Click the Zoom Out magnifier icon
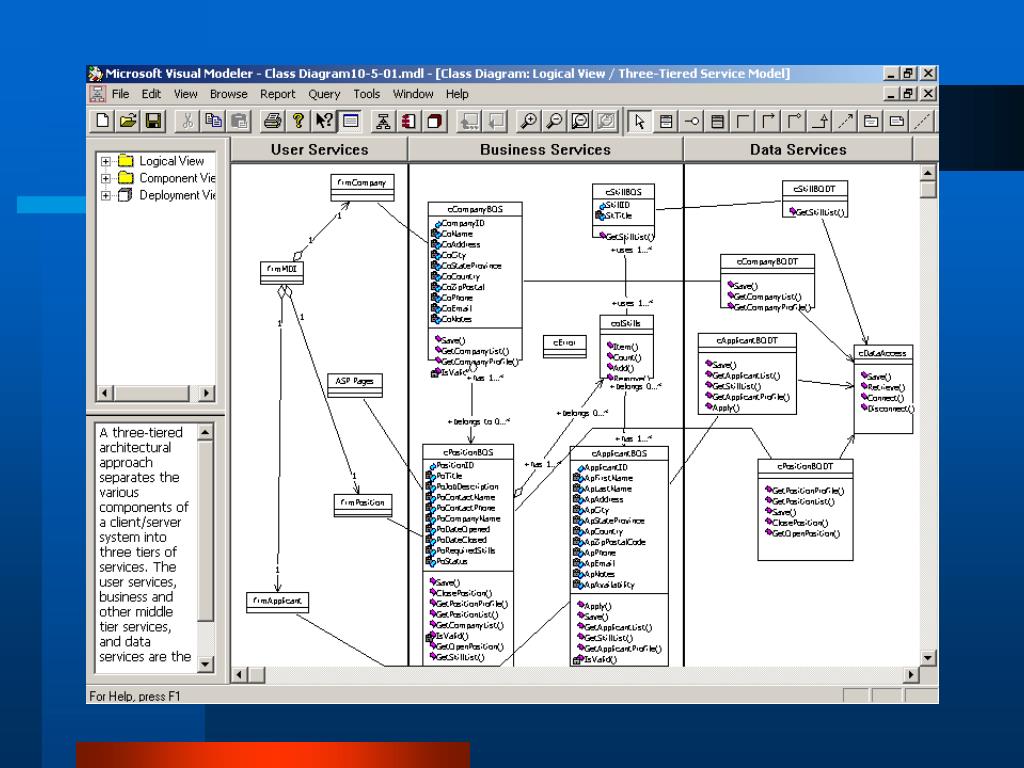The height and width of the screenshot is (768, 1024). tap(554, 121)
